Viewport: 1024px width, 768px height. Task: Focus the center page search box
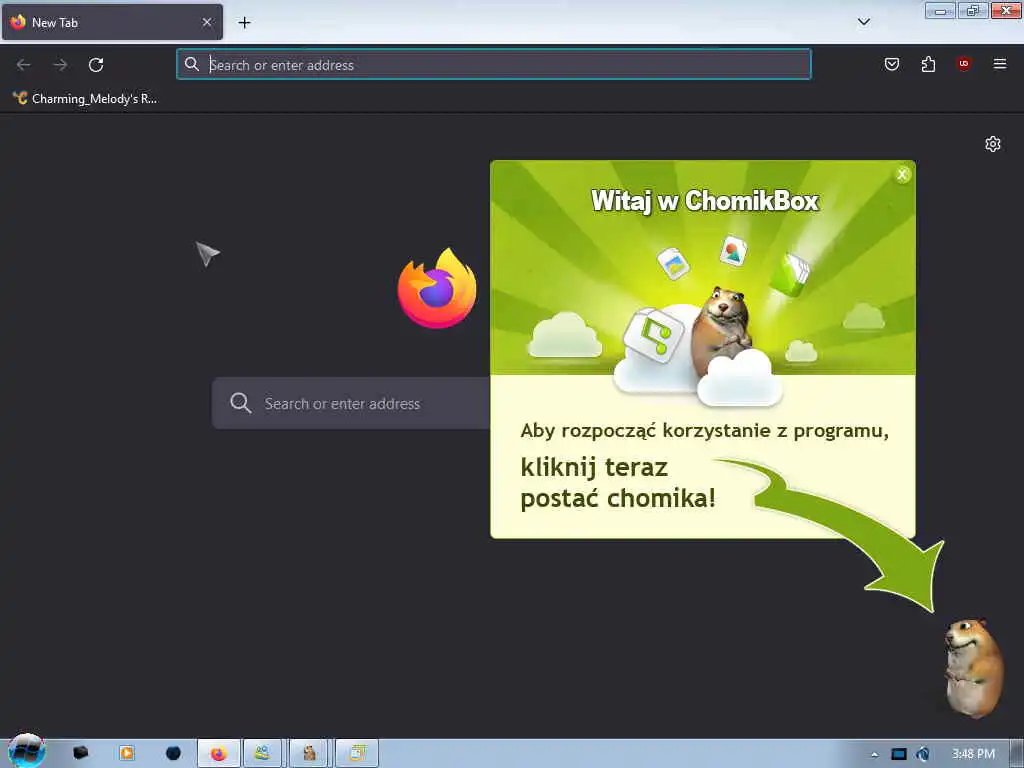pyautogui.click(x=351, y=403)
